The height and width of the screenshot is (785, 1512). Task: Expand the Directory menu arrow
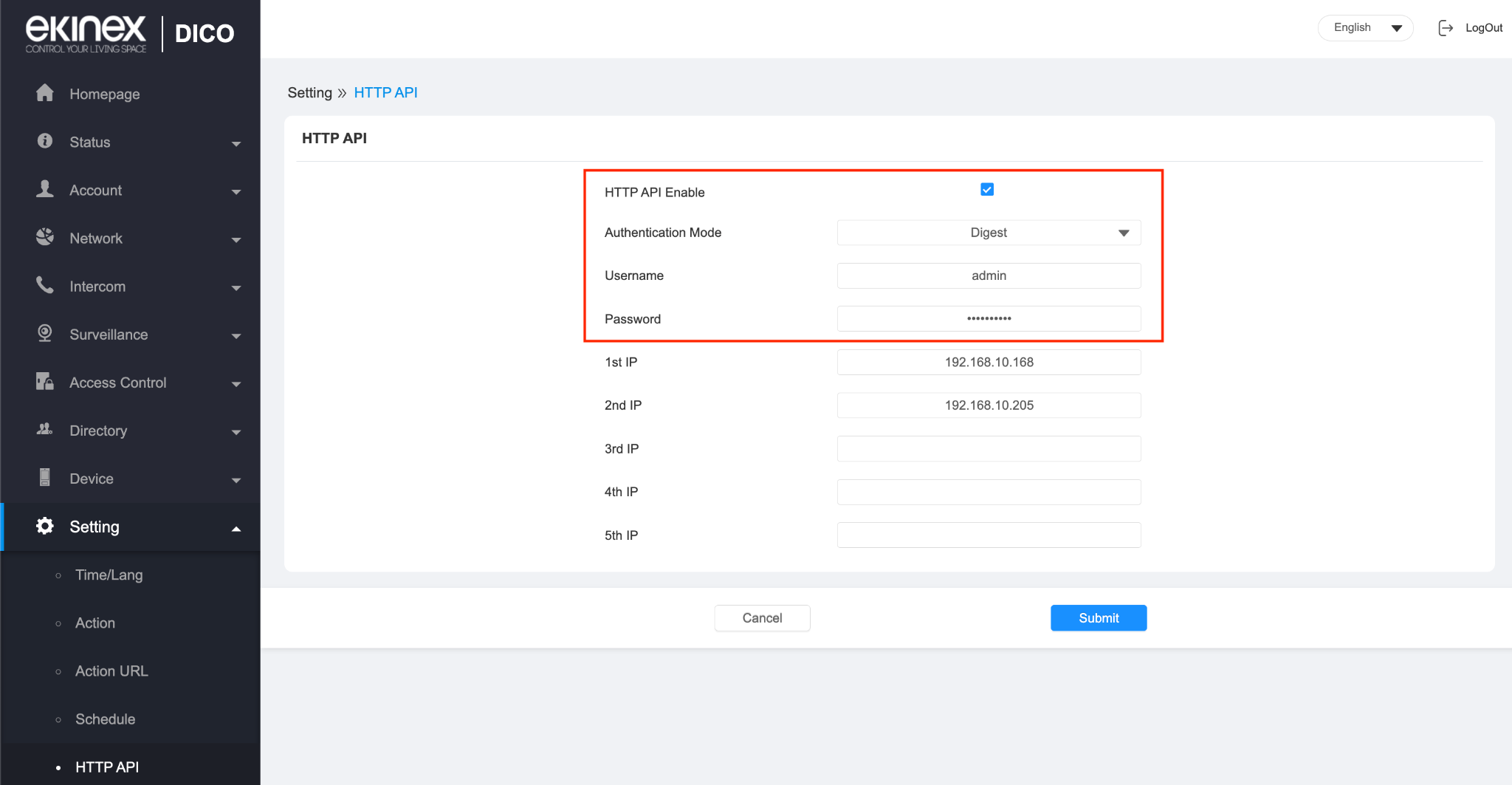[236, 431]
